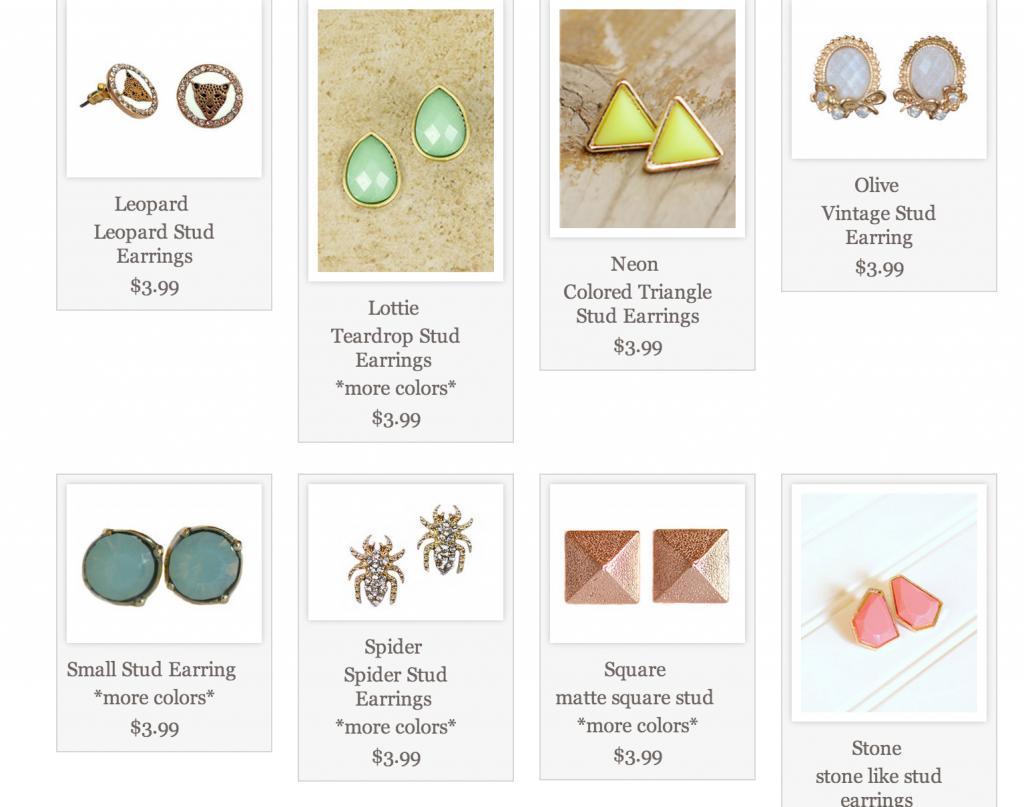Open the crystal spider earrings image
The image size is (1024, 807).
406,552
